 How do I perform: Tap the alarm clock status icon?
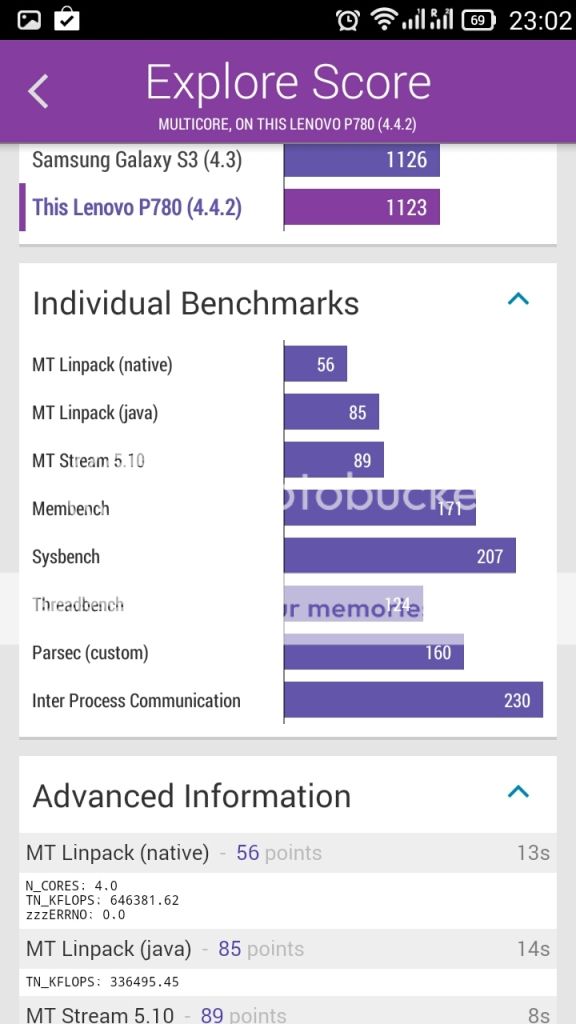coord(347,20)
